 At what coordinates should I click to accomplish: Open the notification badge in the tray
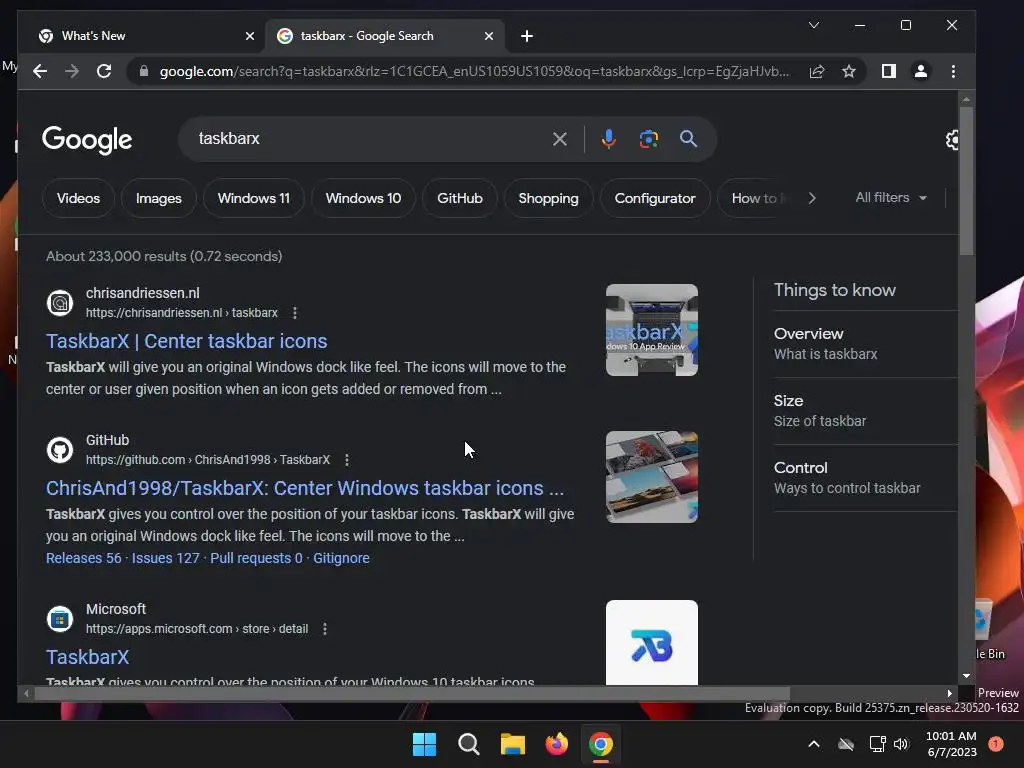coord(996,743)
